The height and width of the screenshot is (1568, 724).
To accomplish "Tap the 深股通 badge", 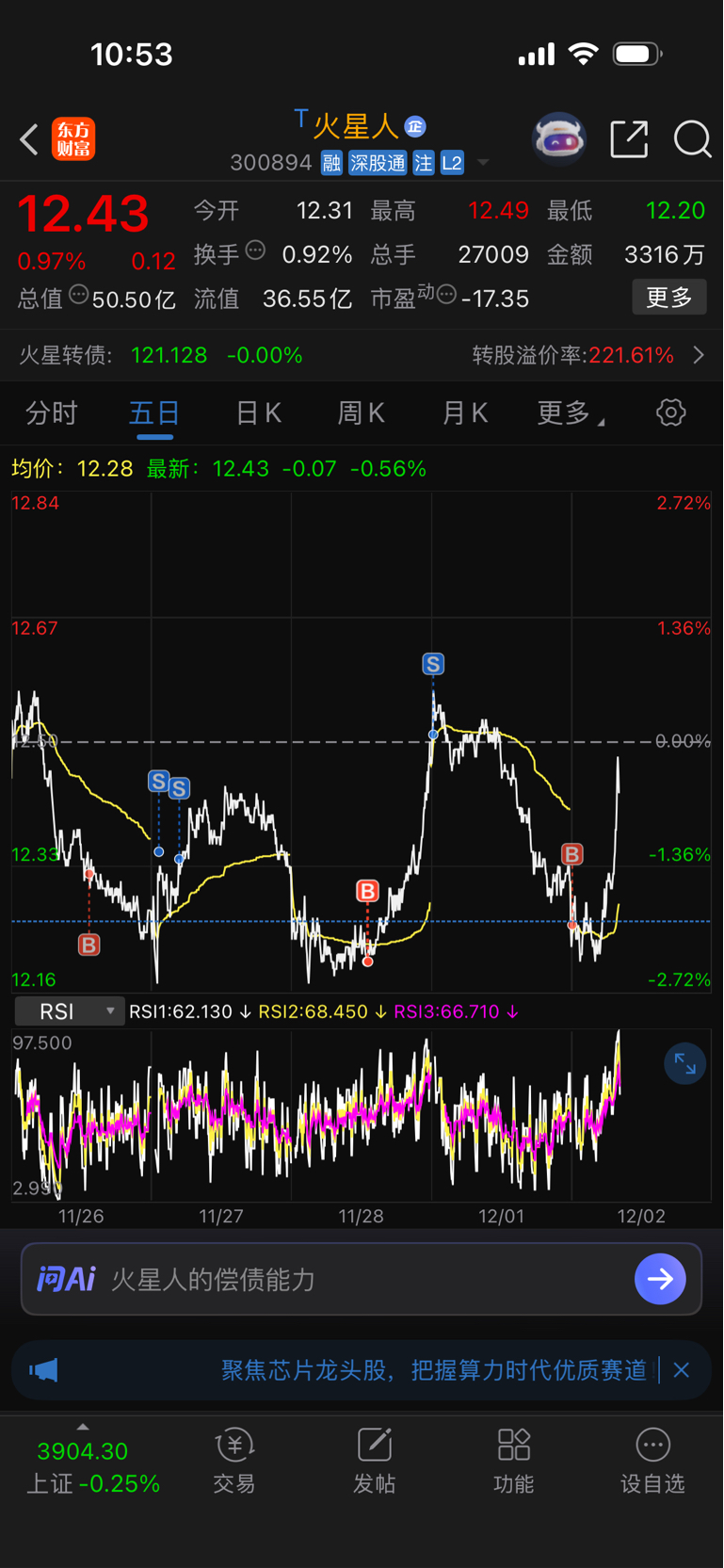I will pos(378,163).
